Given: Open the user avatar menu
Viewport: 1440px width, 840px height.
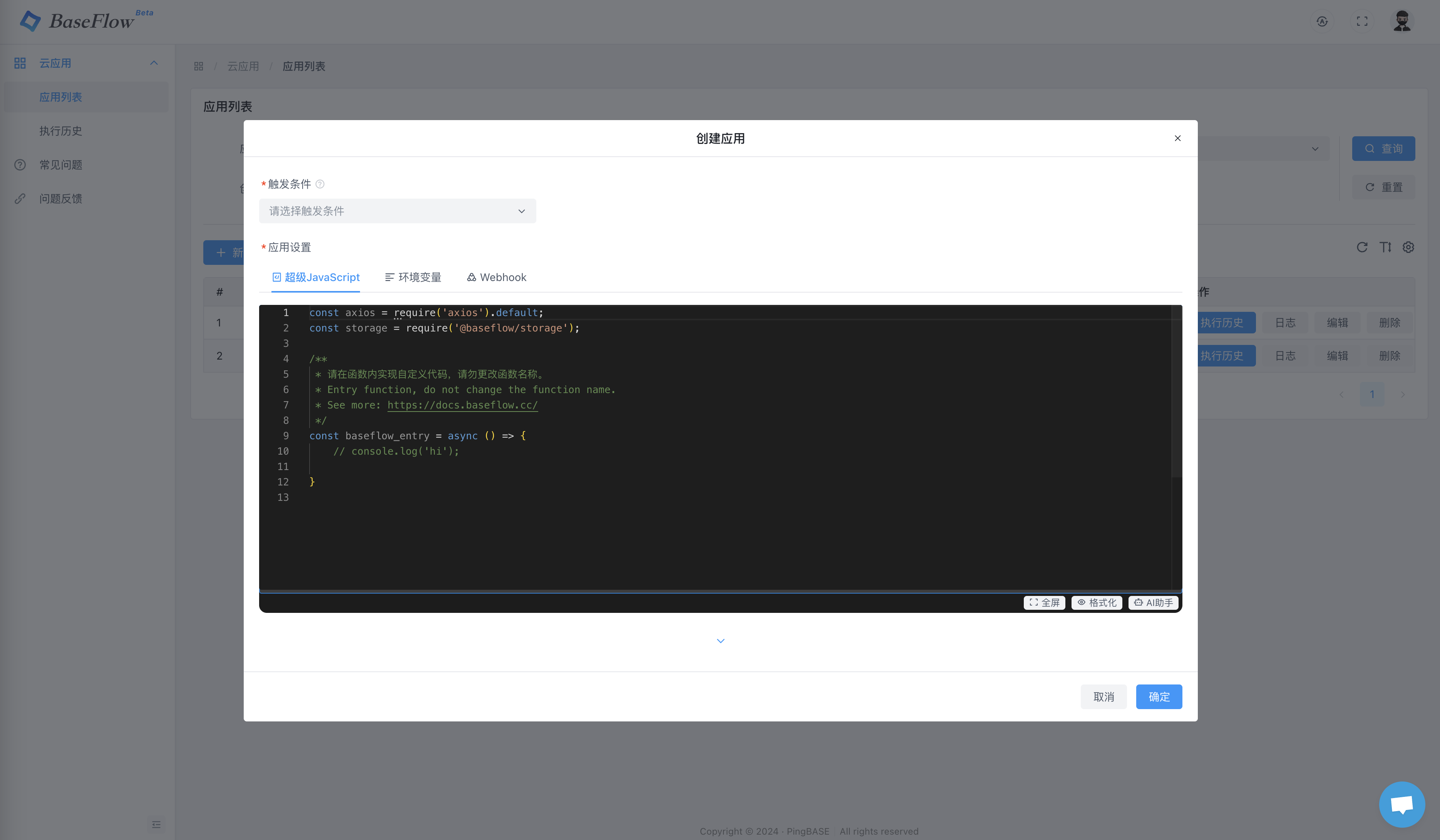Looking at the screenshot, I should click(x=1402, y=22).
